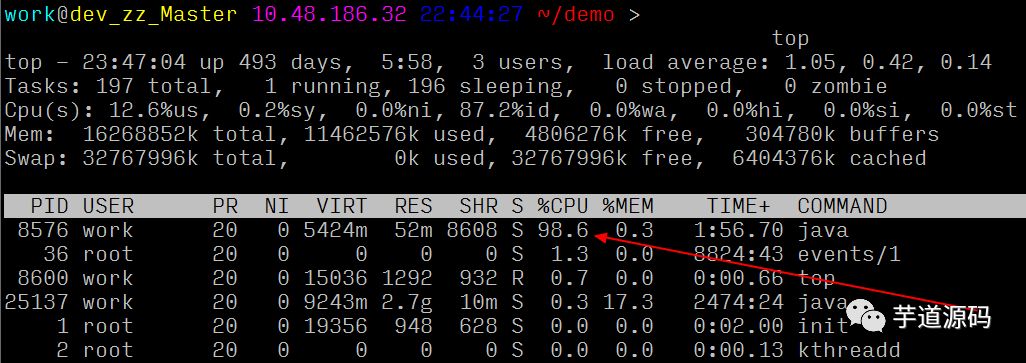Click the 8608 SHR value
The height and width of the screenshot is (363, 1026).
click(x=472, y=230)
